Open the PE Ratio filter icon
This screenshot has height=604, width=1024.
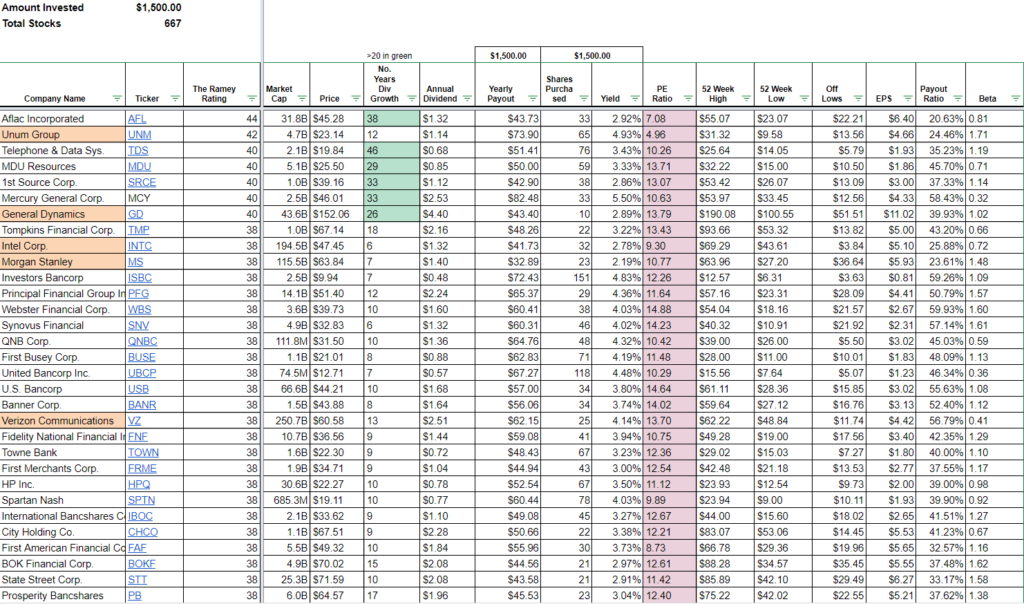tap(687, 97)
